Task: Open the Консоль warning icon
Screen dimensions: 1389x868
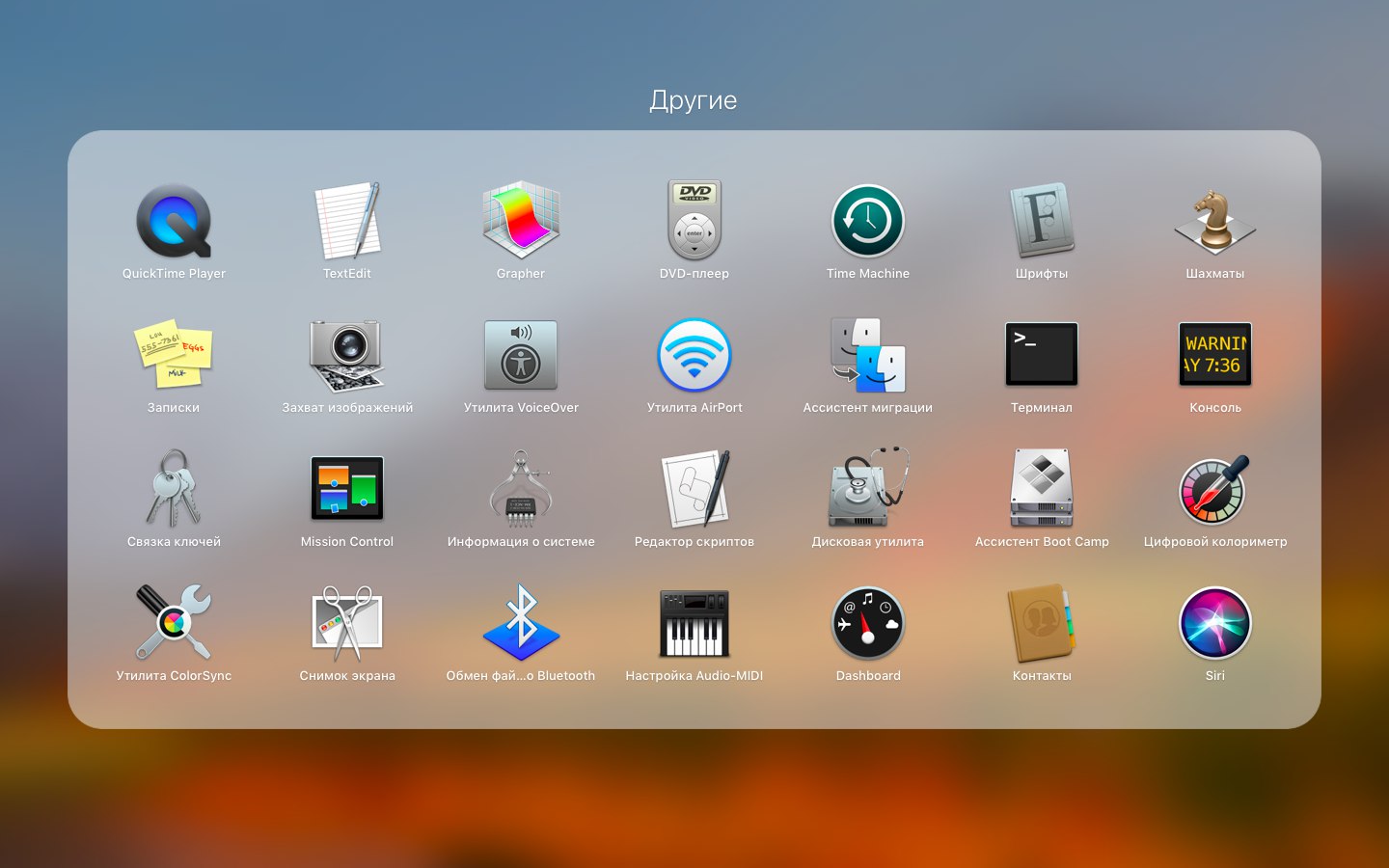Action: (x=1215, y=354)
